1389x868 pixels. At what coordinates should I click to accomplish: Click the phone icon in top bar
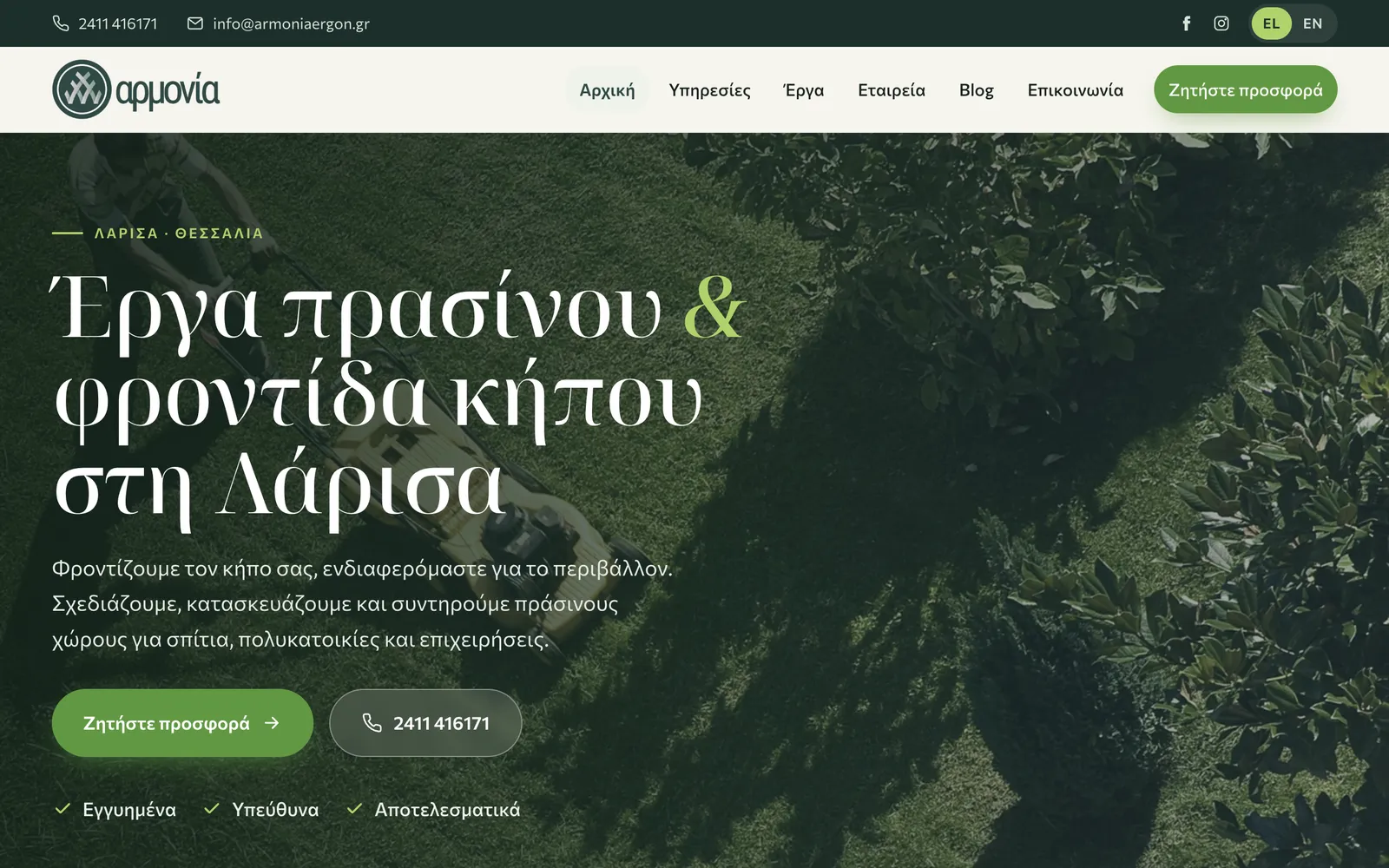click(x=61, y=23)
